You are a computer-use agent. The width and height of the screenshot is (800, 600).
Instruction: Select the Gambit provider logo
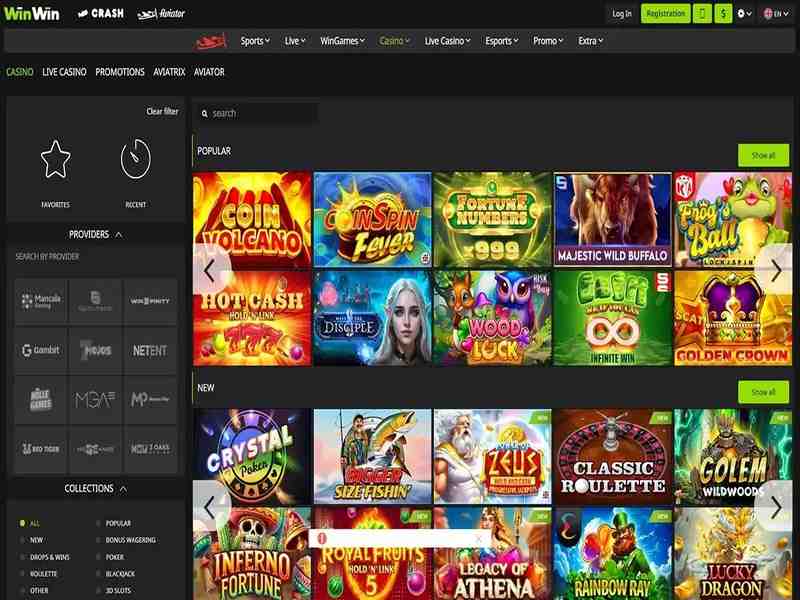[x=41, y=350]
